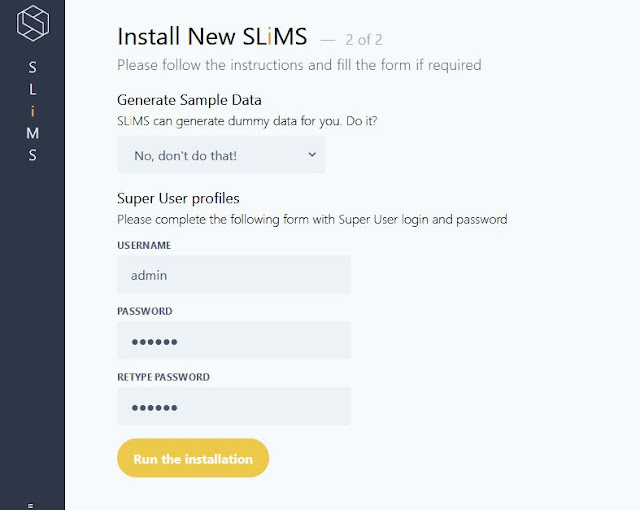Click the SLiMS cube logo icon

[x=33, y=23]
